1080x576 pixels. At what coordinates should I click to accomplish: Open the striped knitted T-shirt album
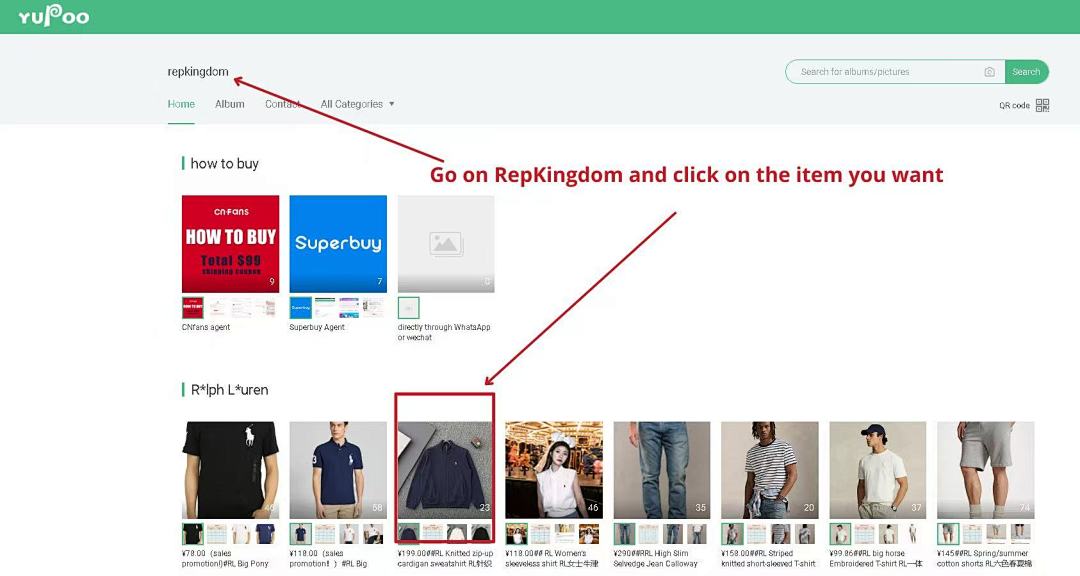[769, 470]
